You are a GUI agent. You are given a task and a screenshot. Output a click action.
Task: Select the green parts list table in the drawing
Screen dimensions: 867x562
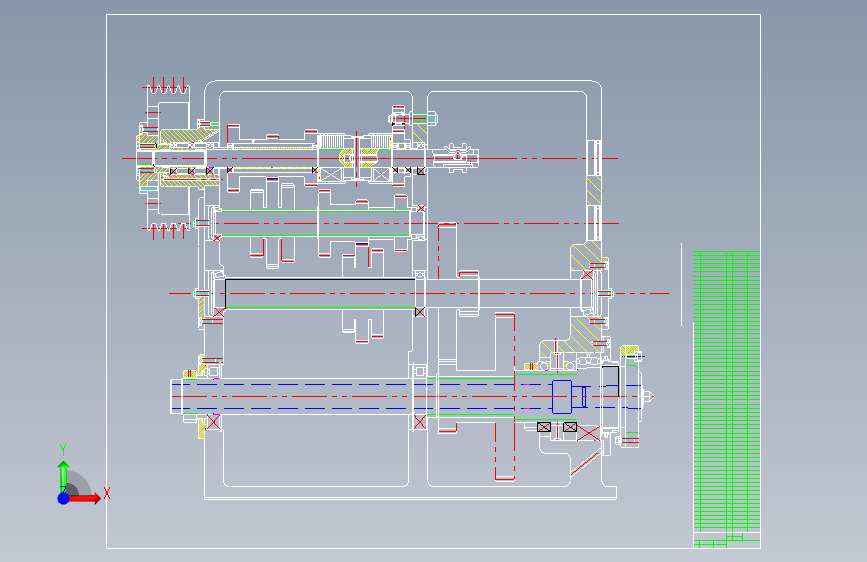(727, 399)
